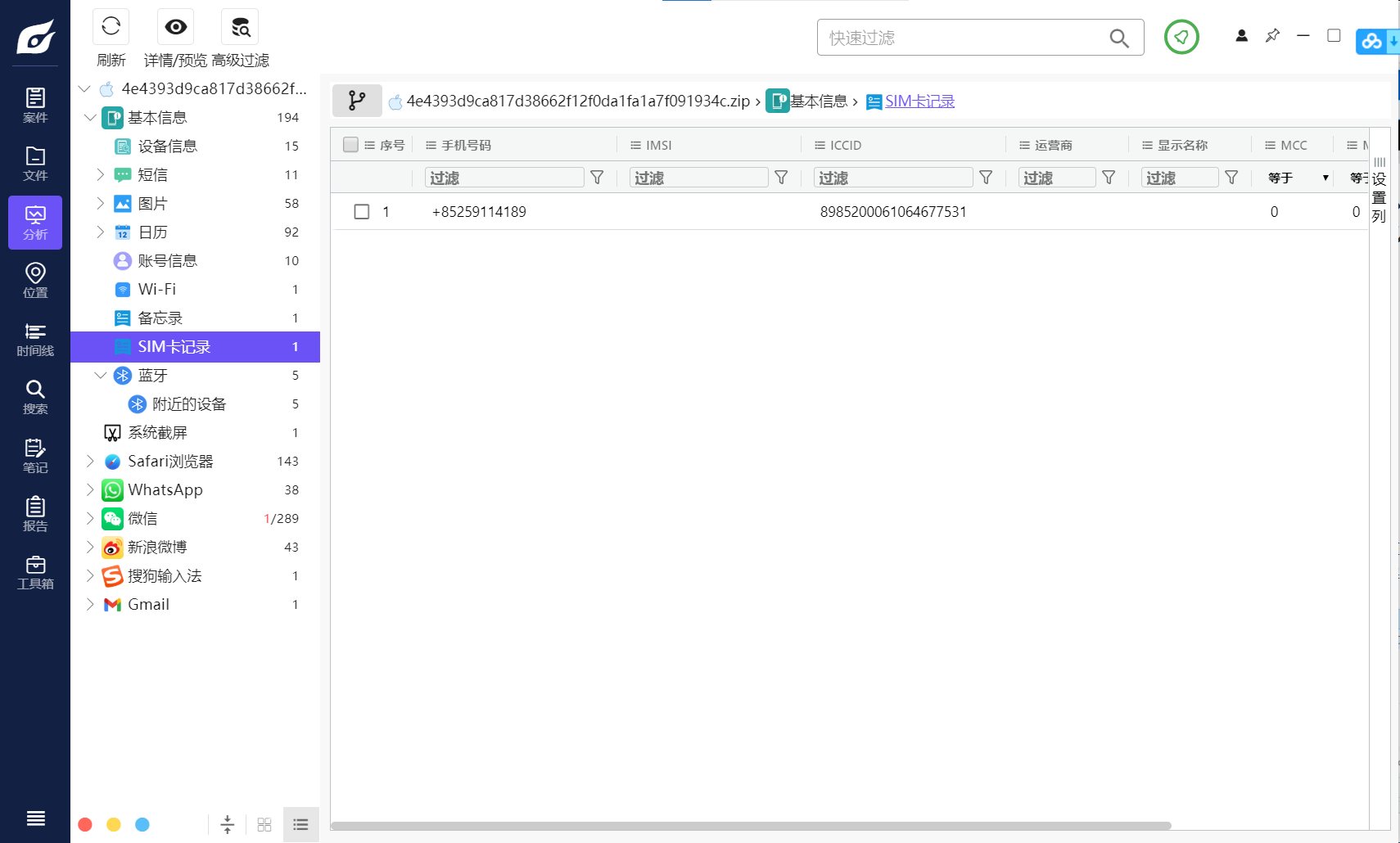
Task: Click the hamburger menu at sidebar bottom
Action: click(x=35, y=818)
